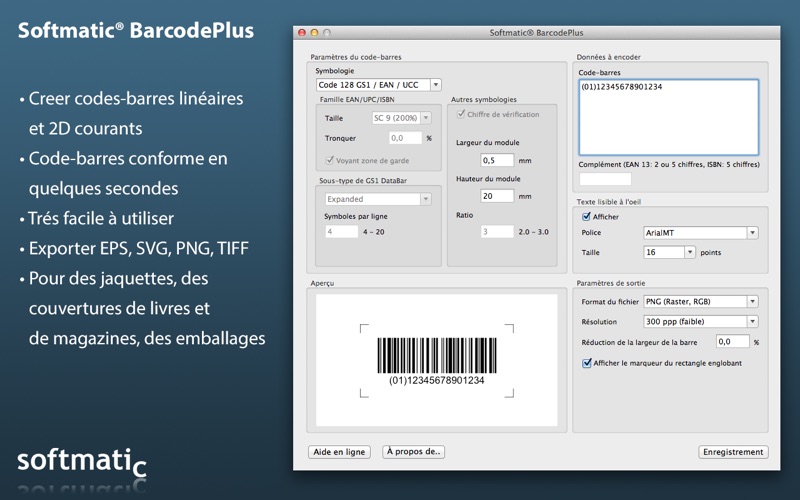This screenshot has width=800, height=500.
Task: Open the Taille 16 points dropdown
Action: pyautogui.click(x=669, y=252)
